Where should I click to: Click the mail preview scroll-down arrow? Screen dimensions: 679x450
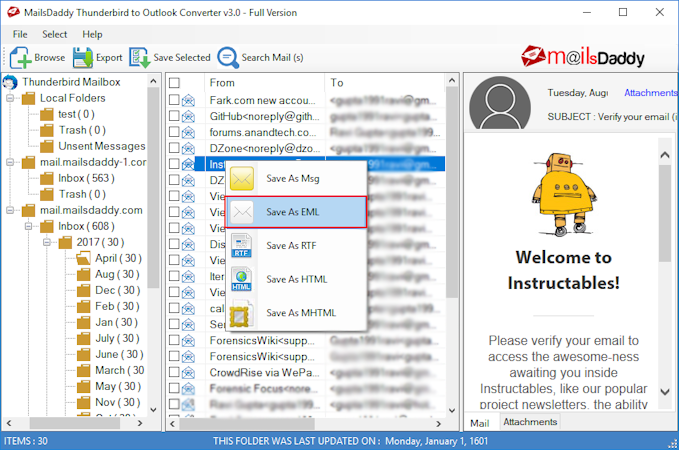(x=665, y=392)
